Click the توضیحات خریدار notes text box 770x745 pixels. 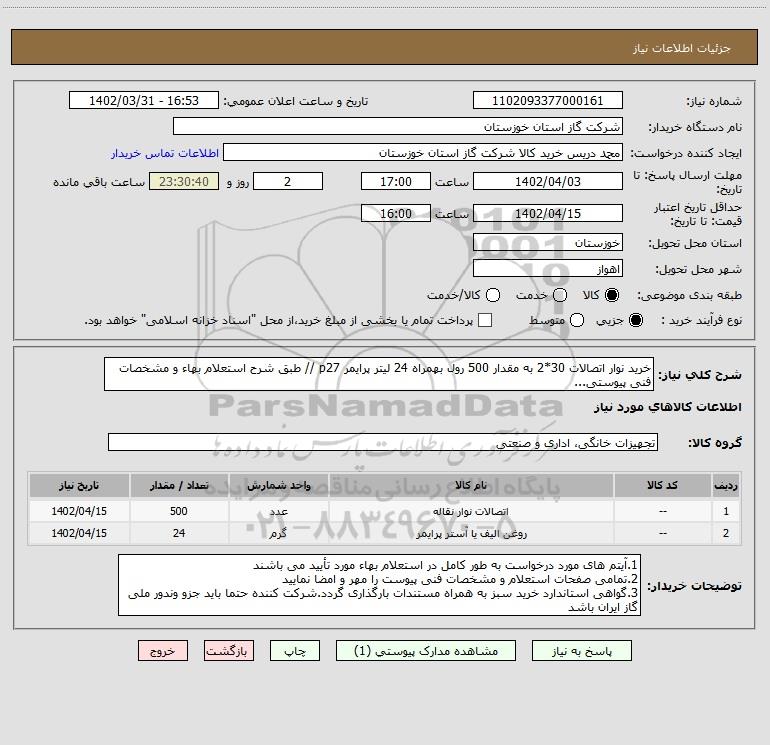[380, 585]
